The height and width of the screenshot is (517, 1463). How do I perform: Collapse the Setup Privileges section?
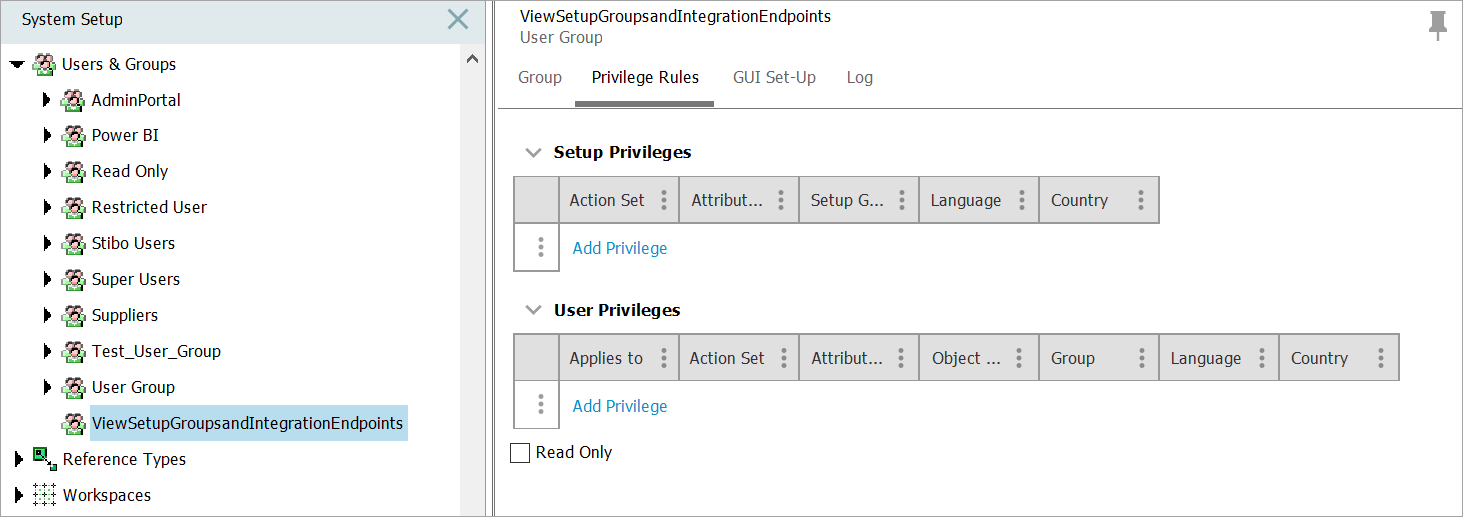pyautogui.click(x=532, y=153)
